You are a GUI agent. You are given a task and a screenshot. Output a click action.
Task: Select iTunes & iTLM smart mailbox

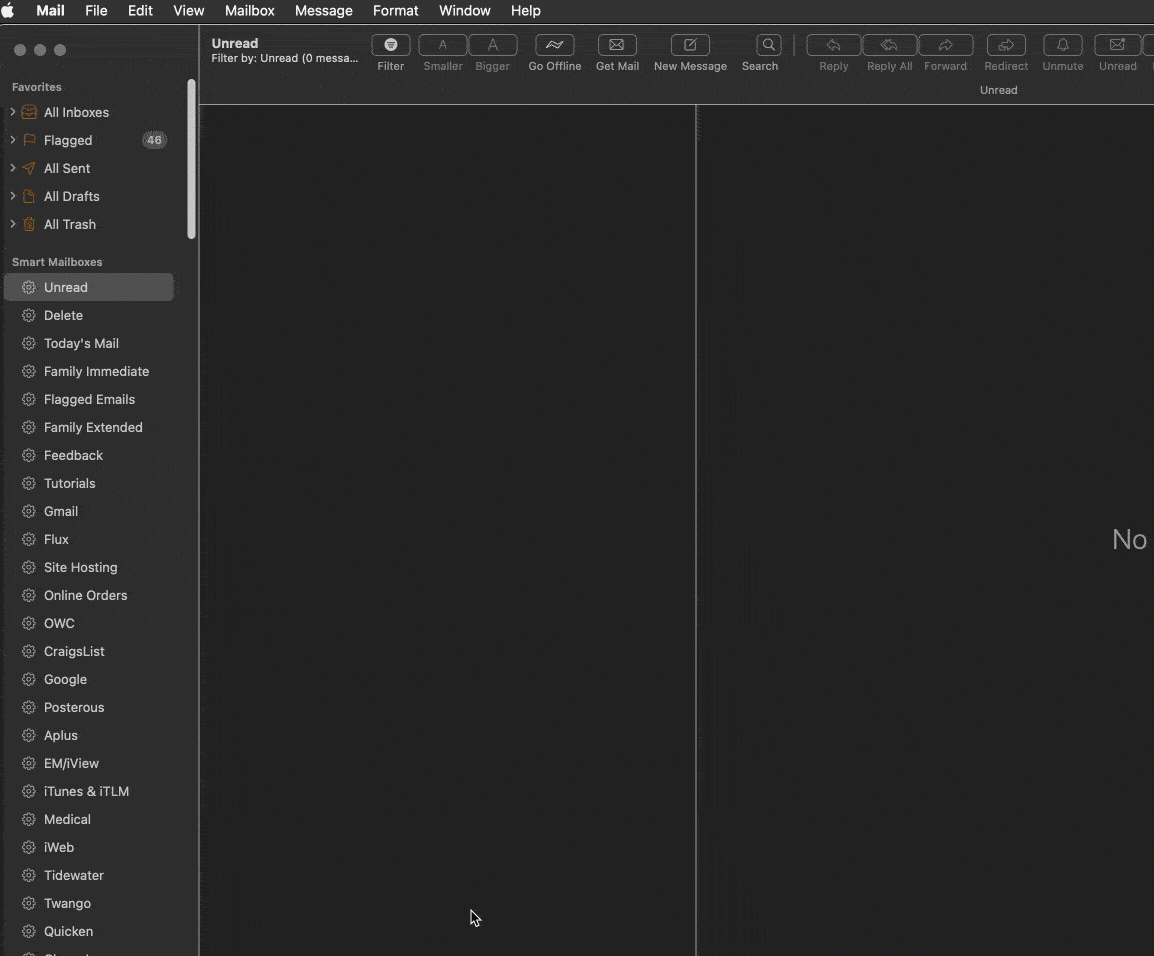(89, 790)
